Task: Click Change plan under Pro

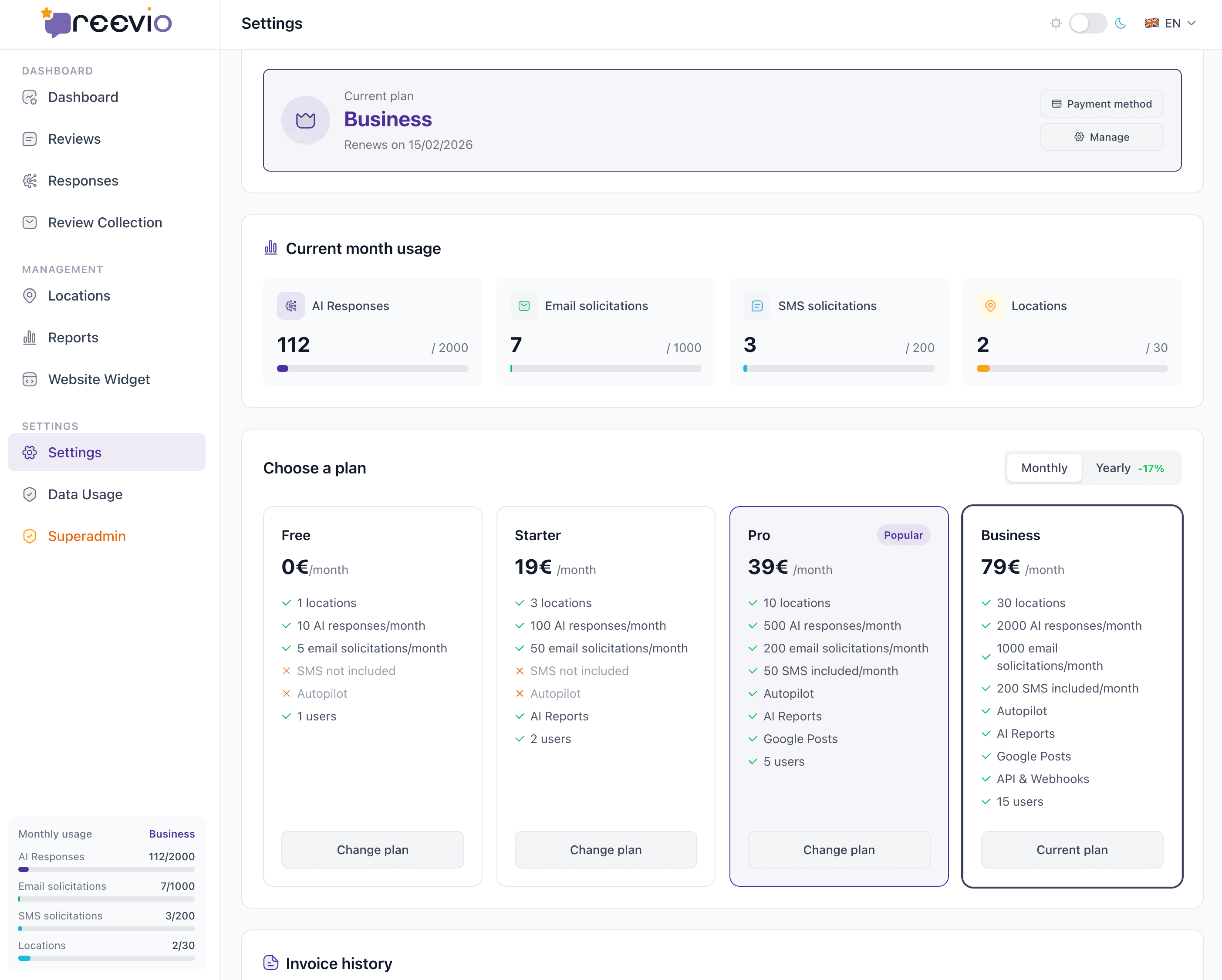Action: 838,850
